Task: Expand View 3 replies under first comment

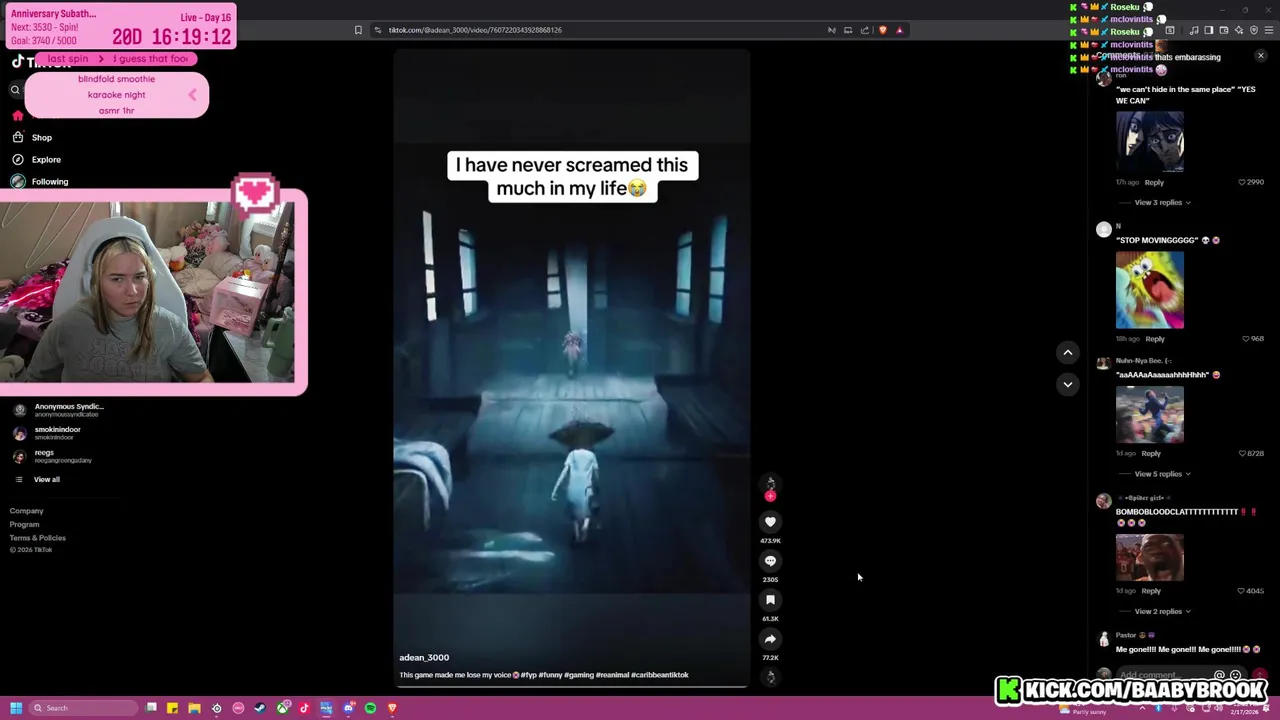Action: pos(1162,202)
